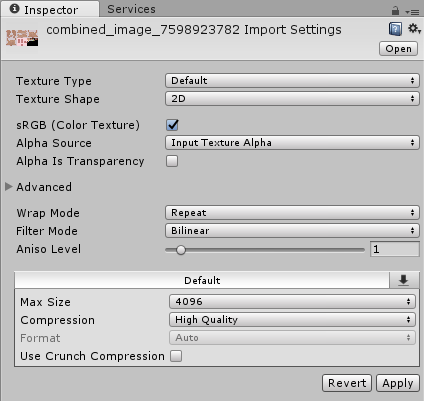Open the Max Size dropdown
The height and width of the screenshot is (401, 424).
coord(292,302)
